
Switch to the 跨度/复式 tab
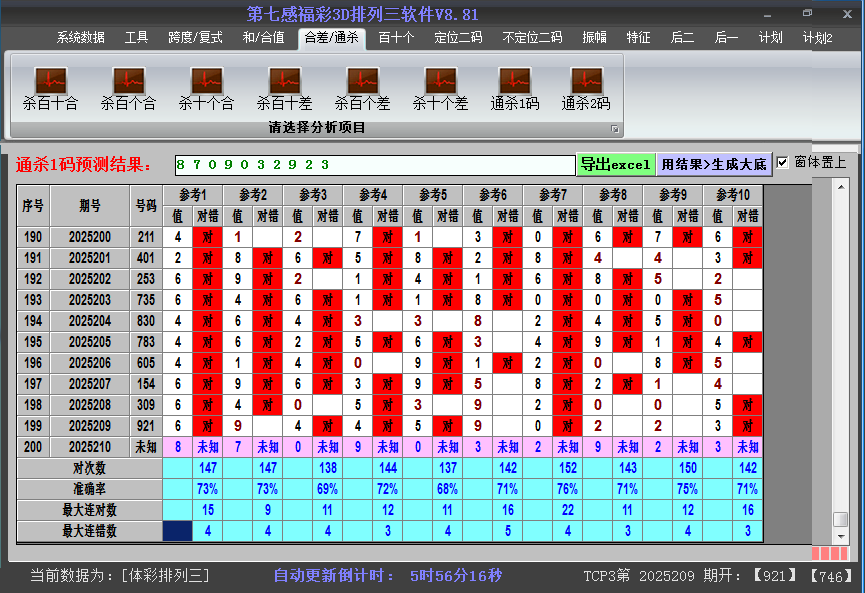point(195,38)
